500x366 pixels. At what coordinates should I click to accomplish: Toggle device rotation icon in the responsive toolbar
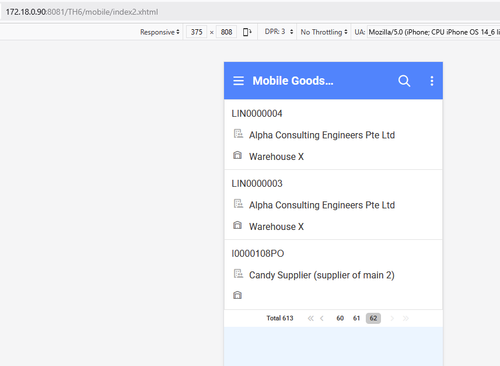coord(247,32)
